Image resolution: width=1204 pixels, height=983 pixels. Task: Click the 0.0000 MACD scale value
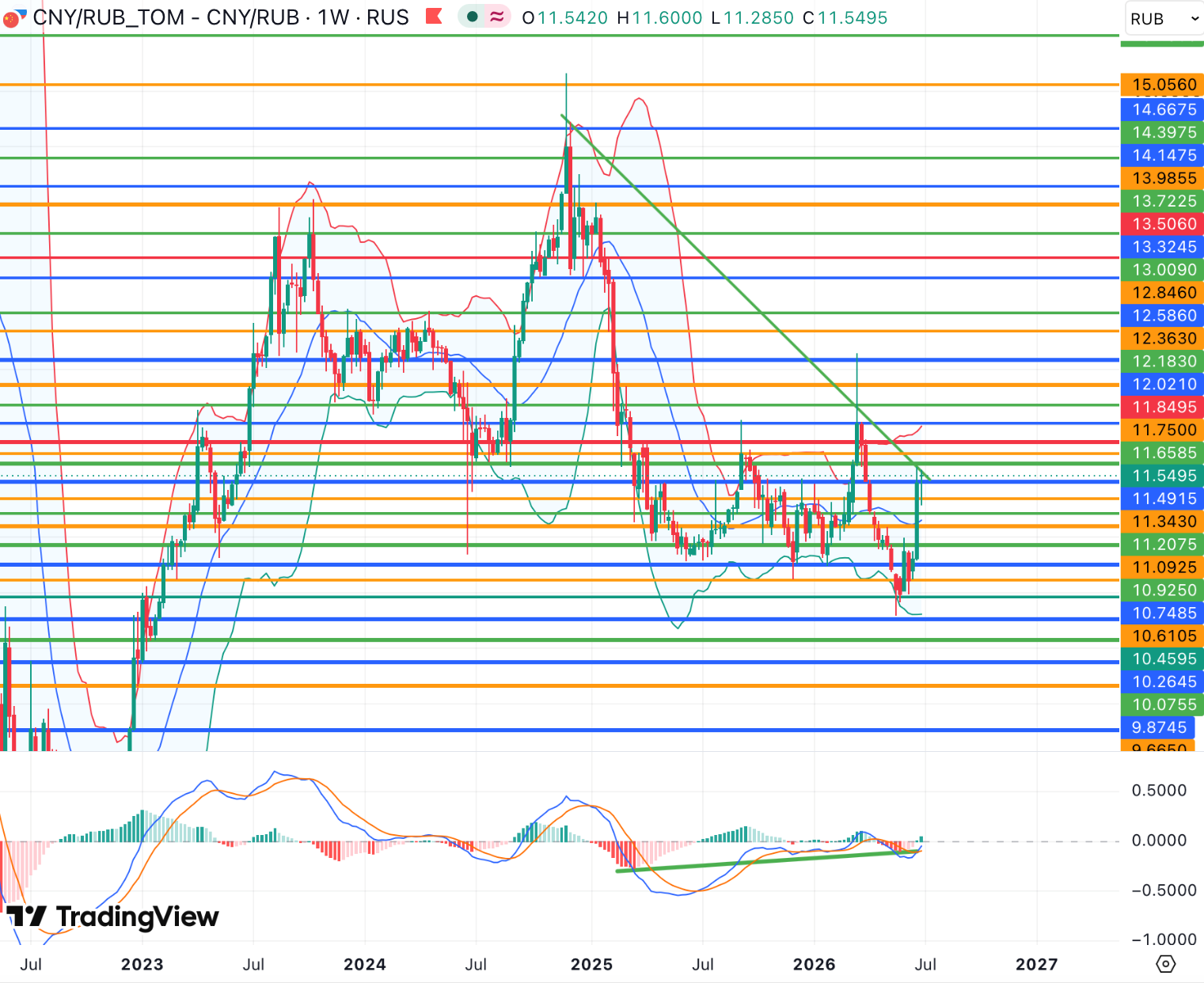pos(1159,841)
